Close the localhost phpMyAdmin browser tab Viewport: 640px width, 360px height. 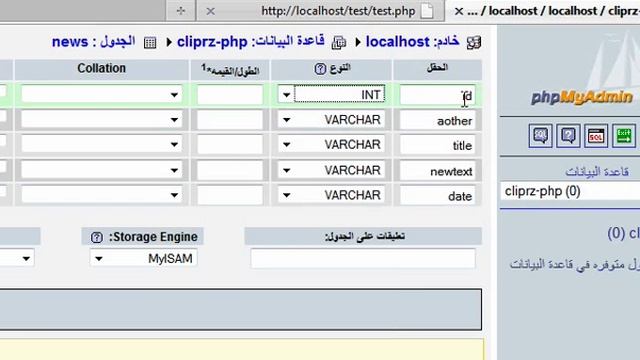click(x=459, y=11)
